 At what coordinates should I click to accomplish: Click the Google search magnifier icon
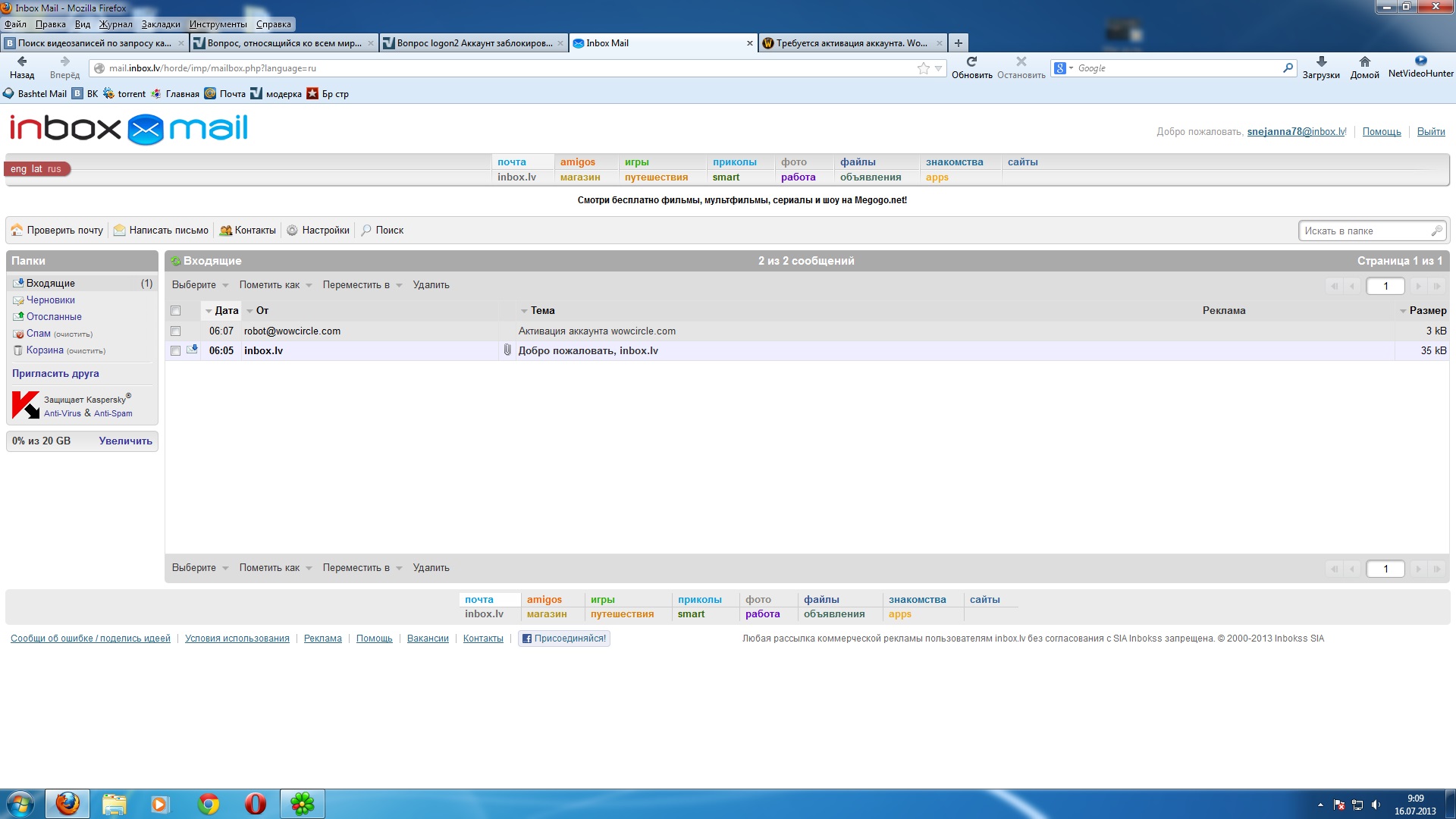point(1287,68)
